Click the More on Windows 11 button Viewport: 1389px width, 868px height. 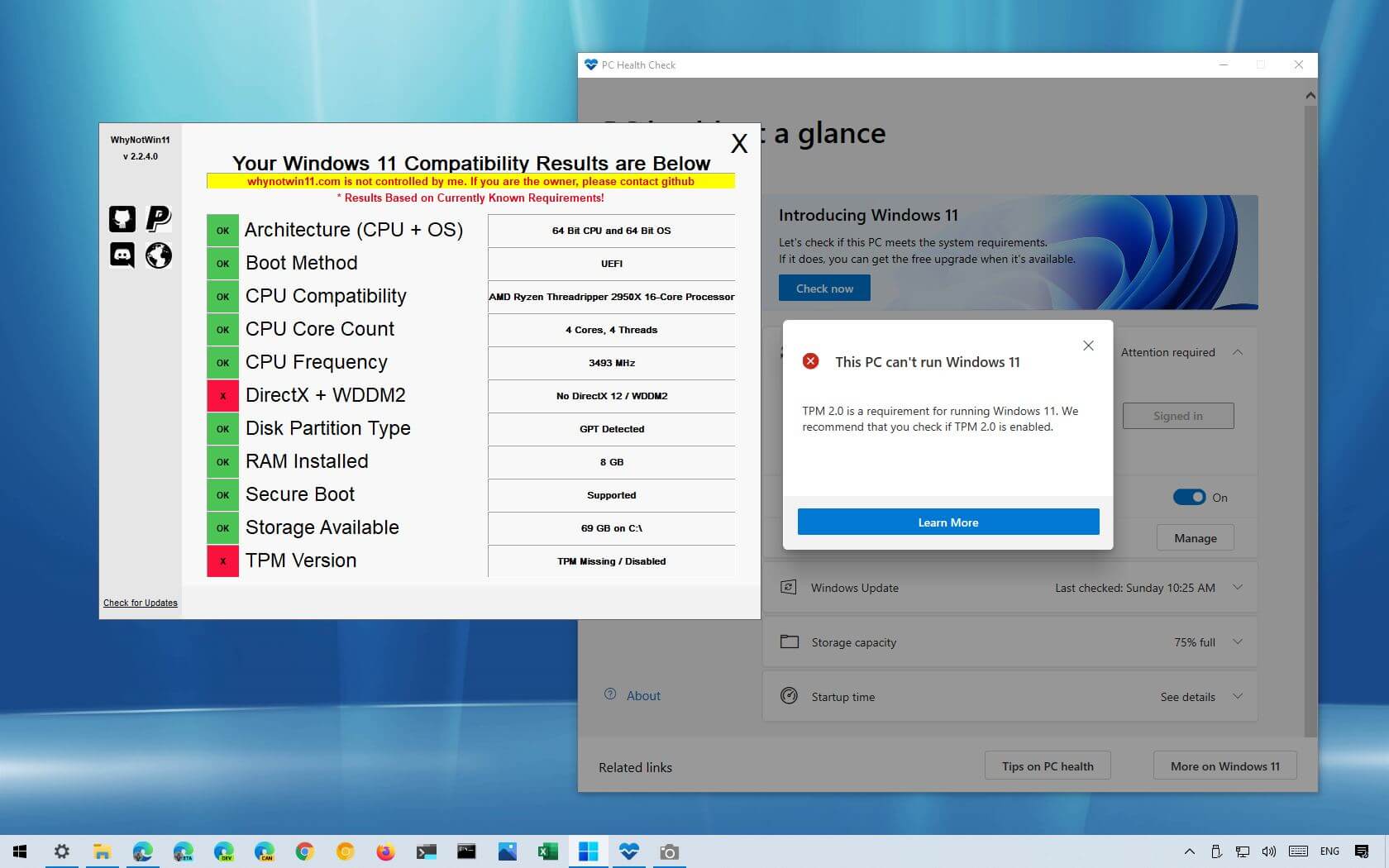pyautogui.click(x=1224, y=766)
